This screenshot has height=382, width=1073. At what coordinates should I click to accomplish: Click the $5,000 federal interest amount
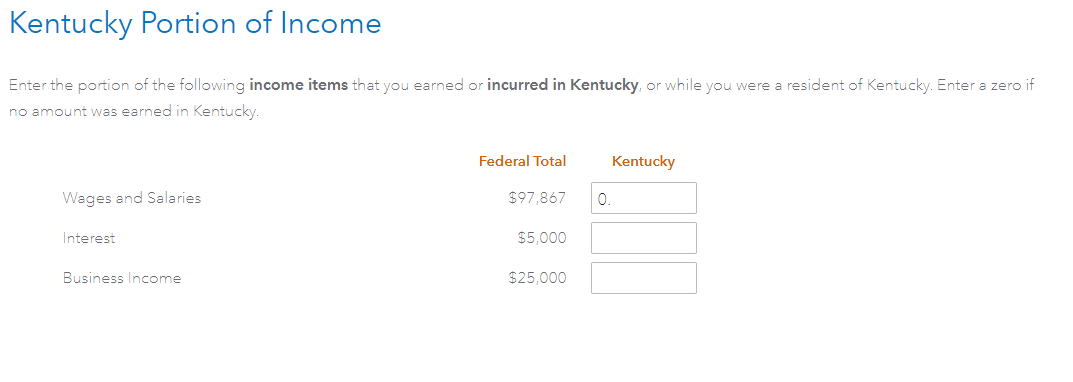pyautogui.click(x=542, y=238)
